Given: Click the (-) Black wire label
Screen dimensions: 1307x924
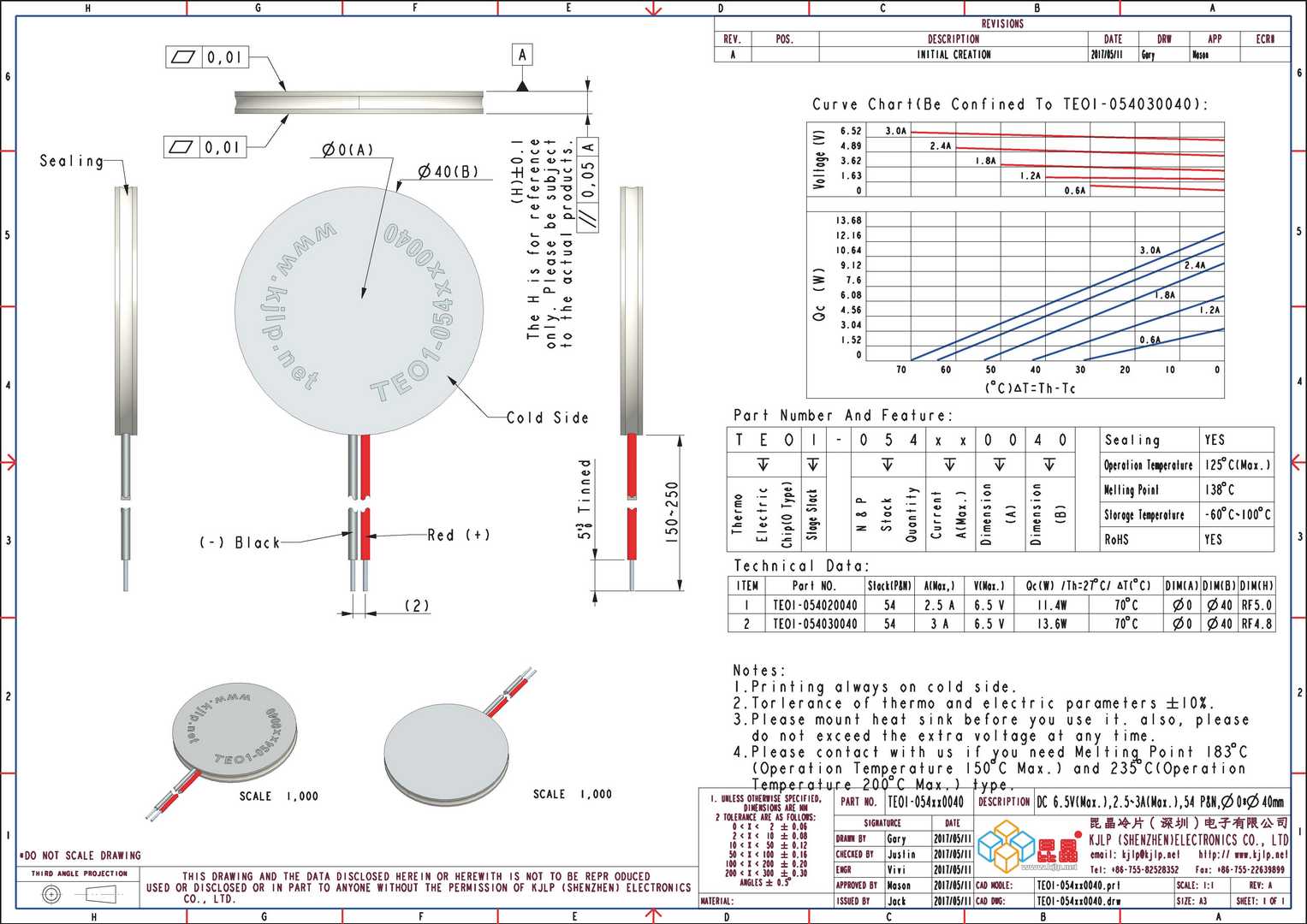Looking at the screenshot, I should pyautogui.click(x=240, y=542).
